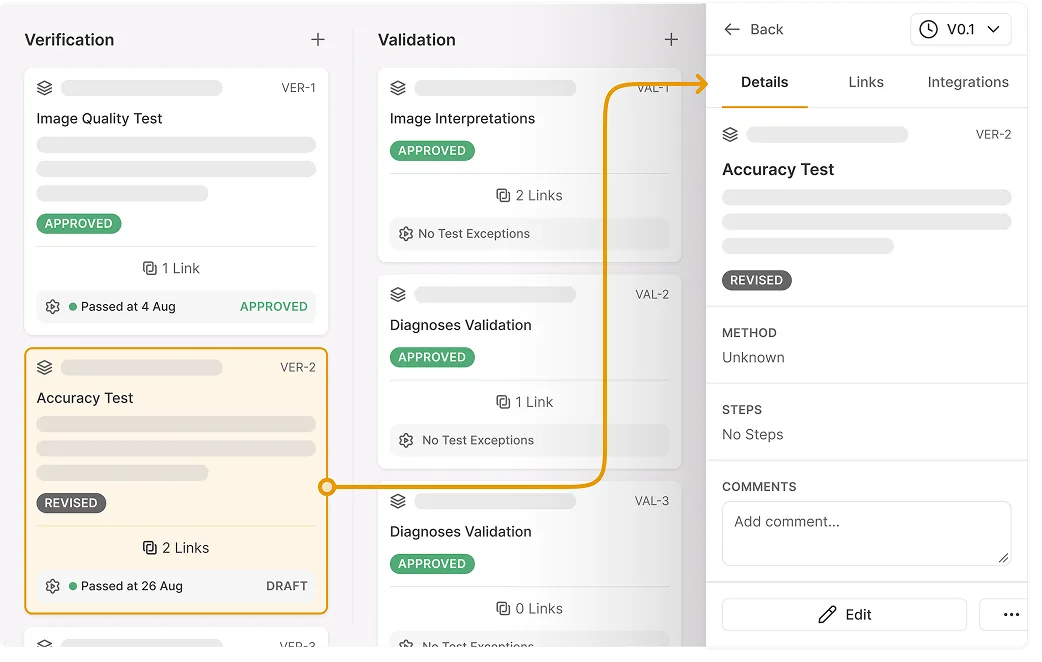This screenshot has height=662, width=1042.
Task: Click the link icon beside '1 Link' on Image Quality Test
Action: [x=150, y=269]
